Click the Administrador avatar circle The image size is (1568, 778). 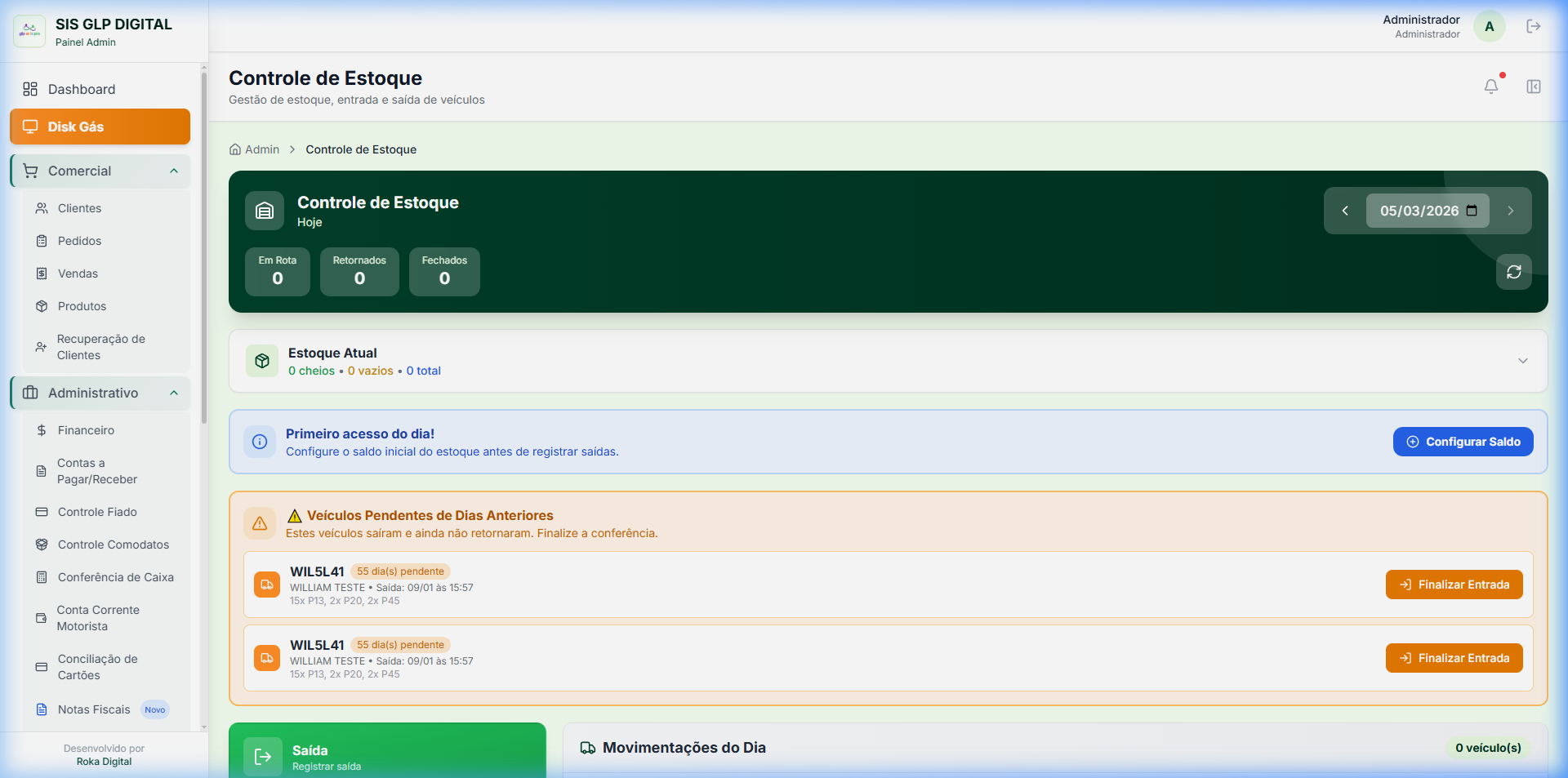(x=1489, y=26)
